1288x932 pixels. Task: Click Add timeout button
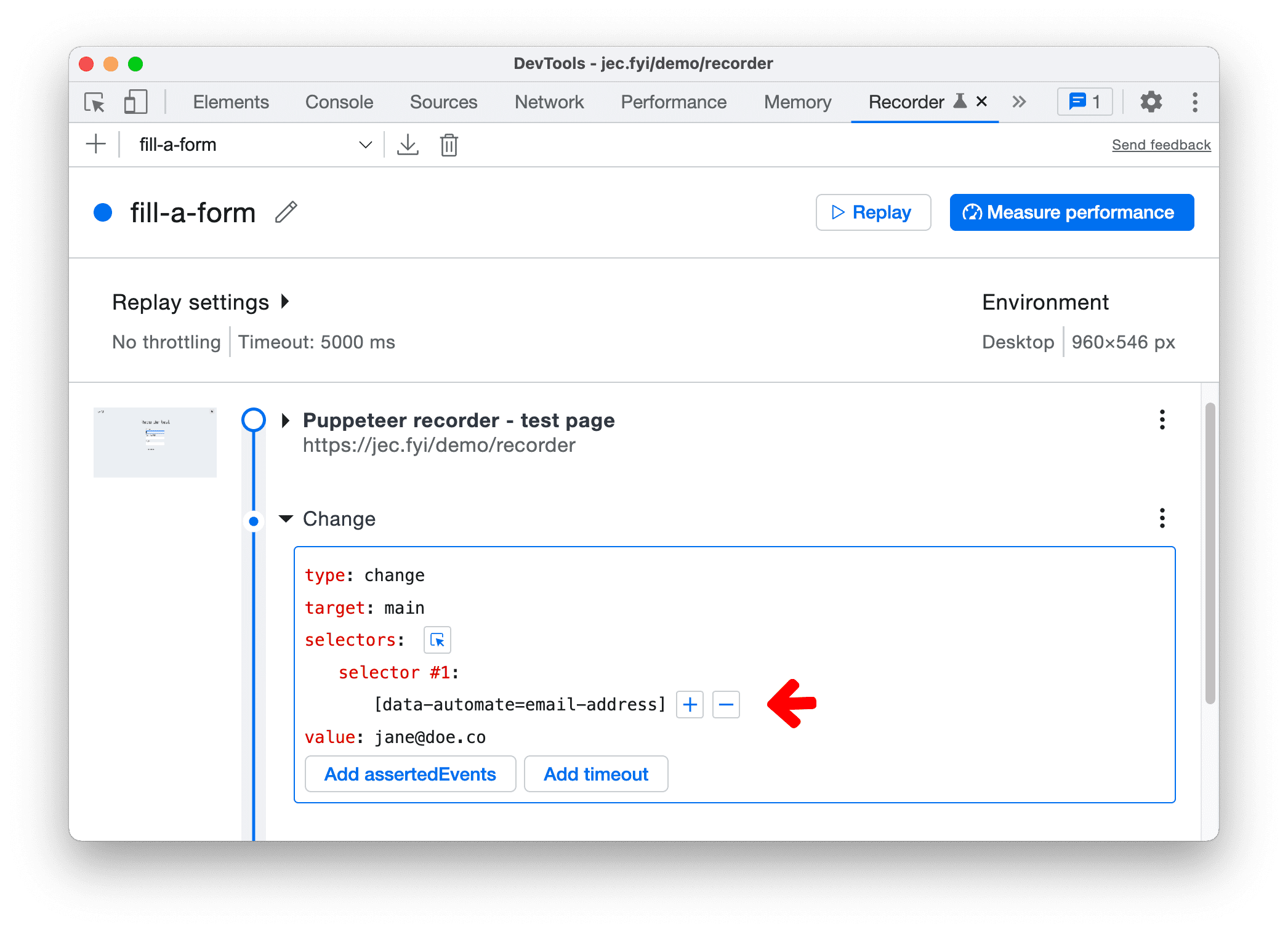[596, 774]
